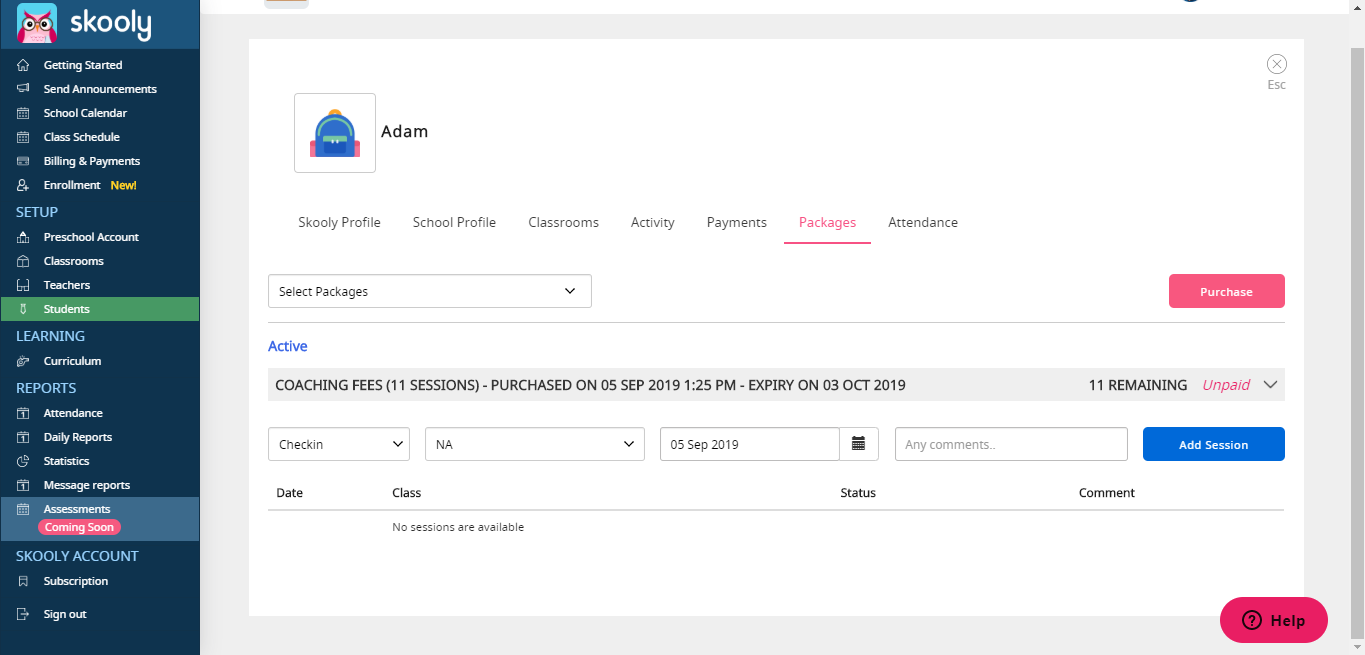
Task: Click Adam's backpack avatar image
Action: 335,133
